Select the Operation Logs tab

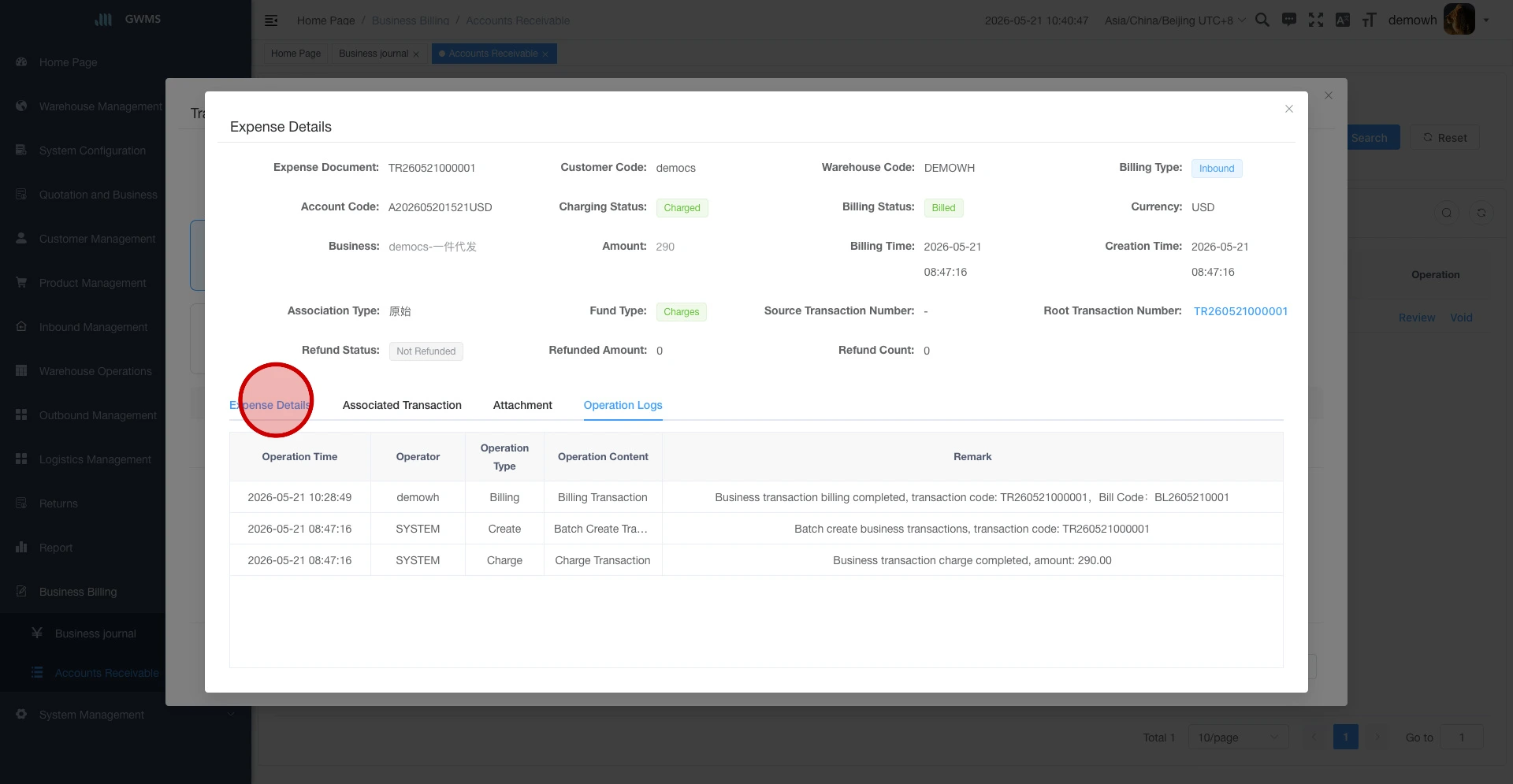coord(623,405)
